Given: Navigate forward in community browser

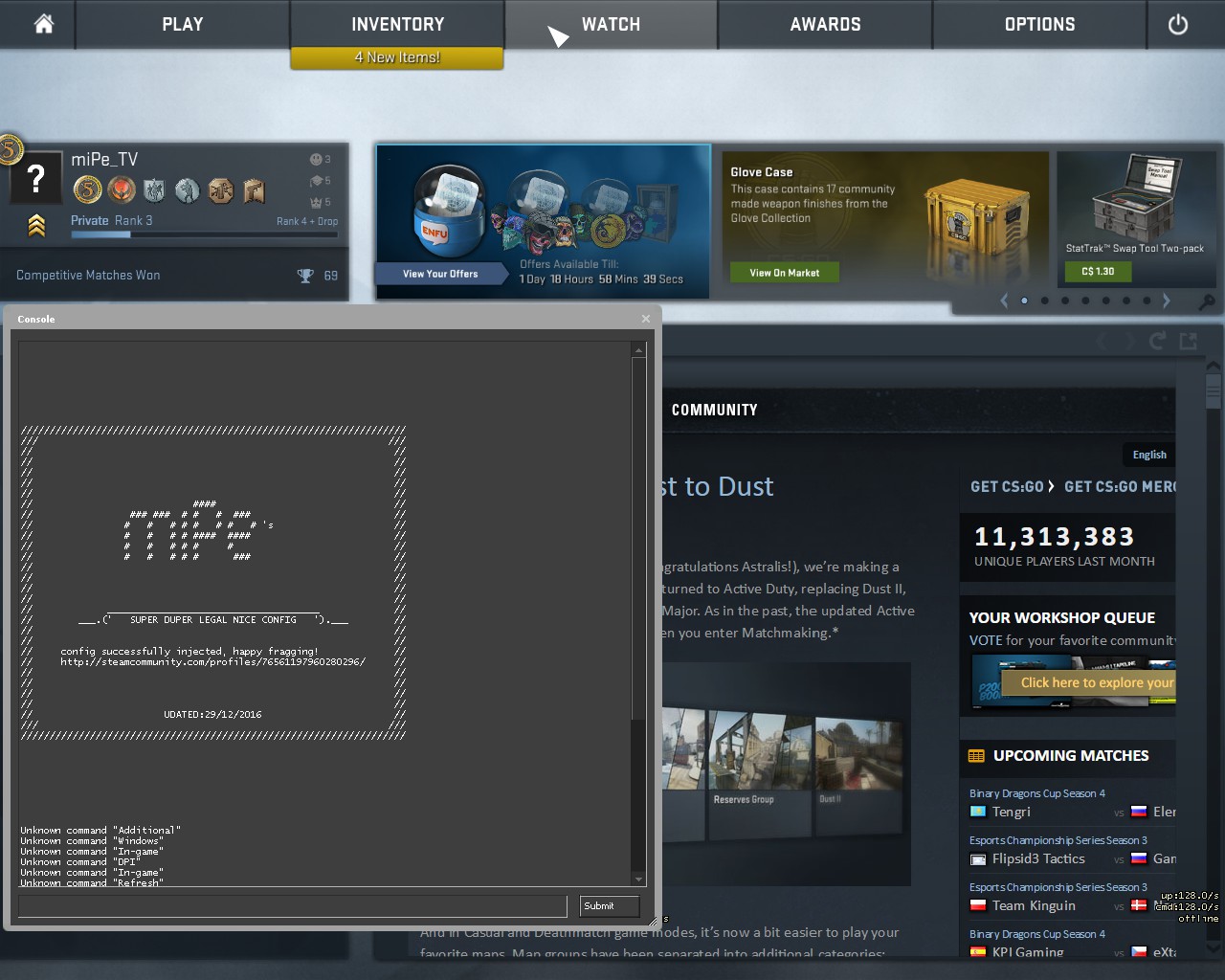Looking at the screenshot, I should pyautogui.click(x=1128, y=341).
